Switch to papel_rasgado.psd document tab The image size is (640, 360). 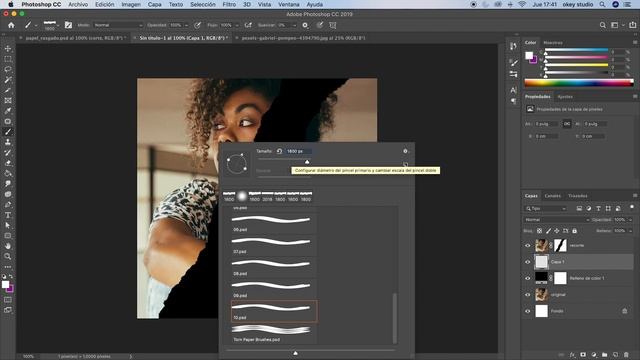73,38
